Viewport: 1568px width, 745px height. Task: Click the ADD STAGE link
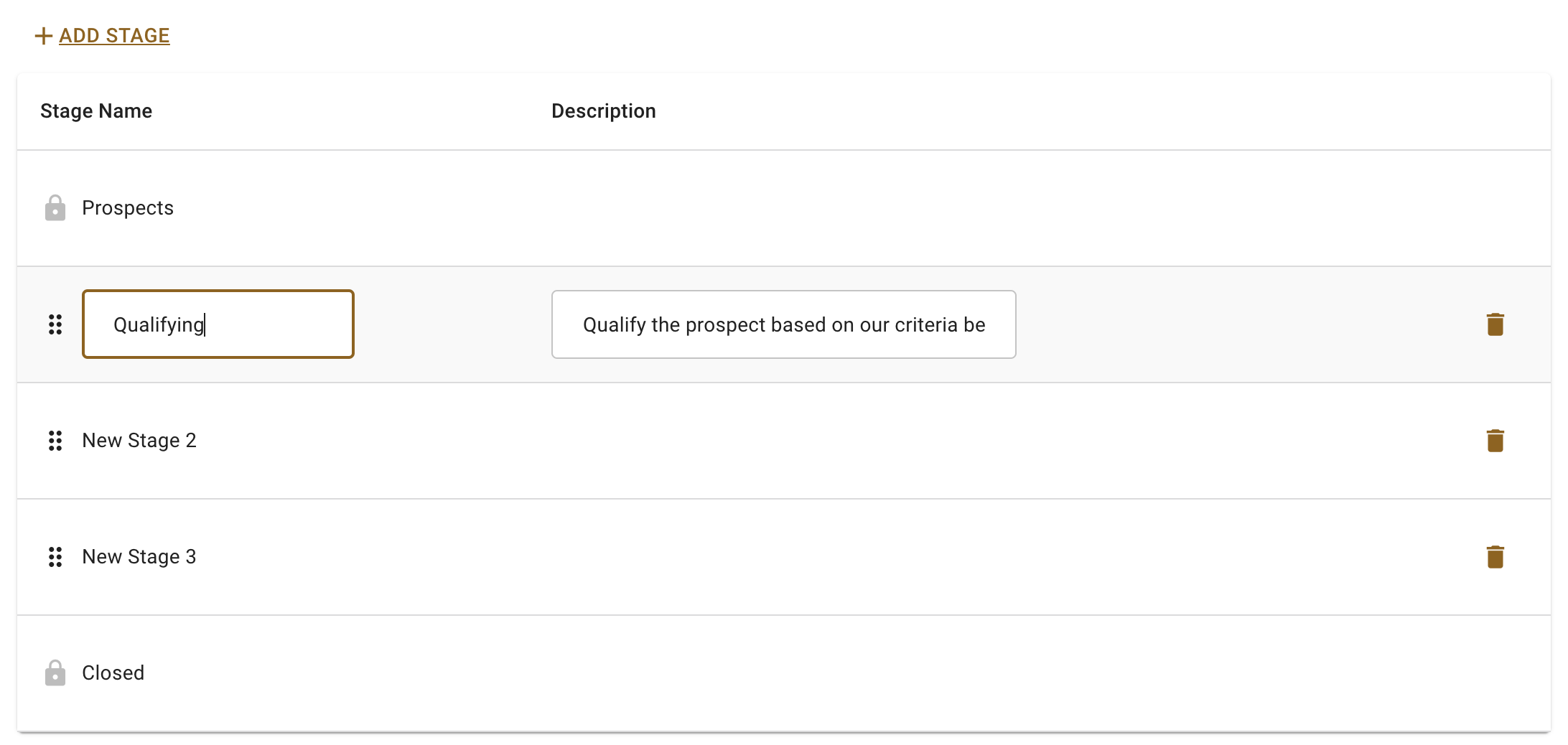click(x=114, y=36)
